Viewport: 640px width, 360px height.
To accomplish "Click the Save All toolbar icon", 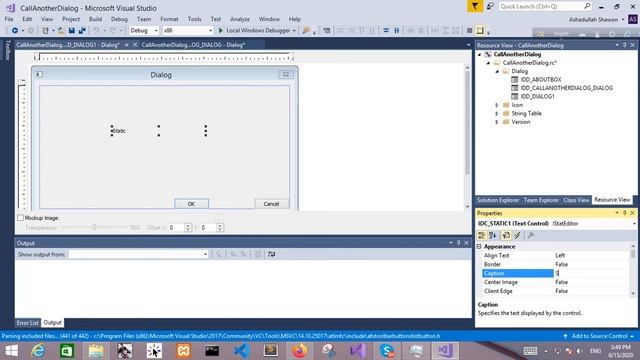I will coord(82,31).
